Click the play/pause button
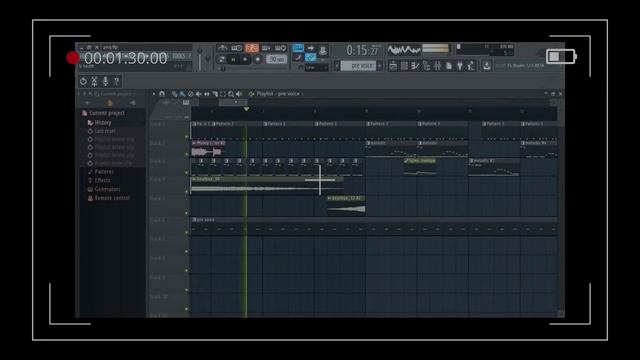Viewport: 640px width, 360px height. 233,60
